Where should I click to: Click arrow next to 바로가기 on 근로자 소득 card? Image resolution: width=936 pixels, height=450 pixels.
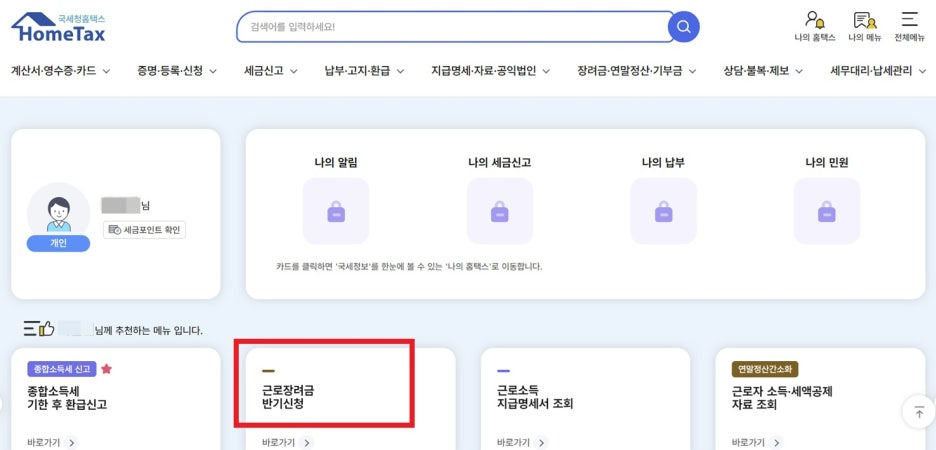[776, 443]
